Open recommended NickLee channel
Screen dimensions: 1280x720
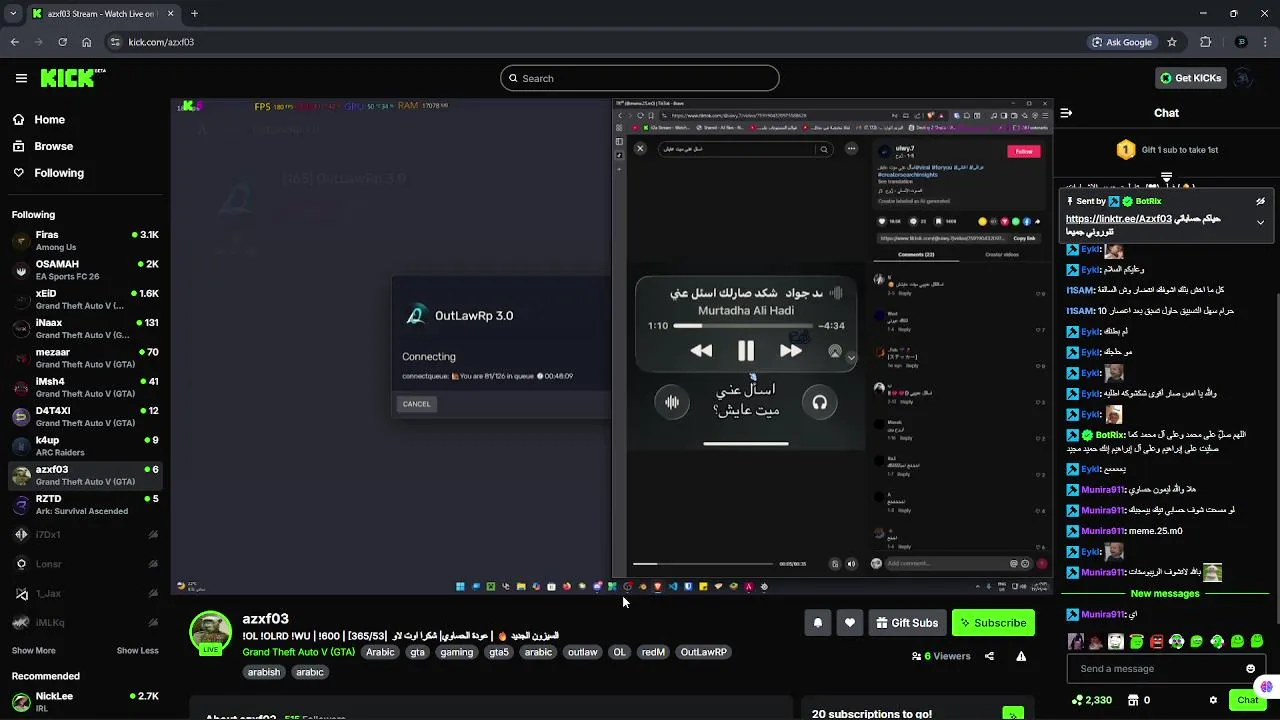click(85, 701)
